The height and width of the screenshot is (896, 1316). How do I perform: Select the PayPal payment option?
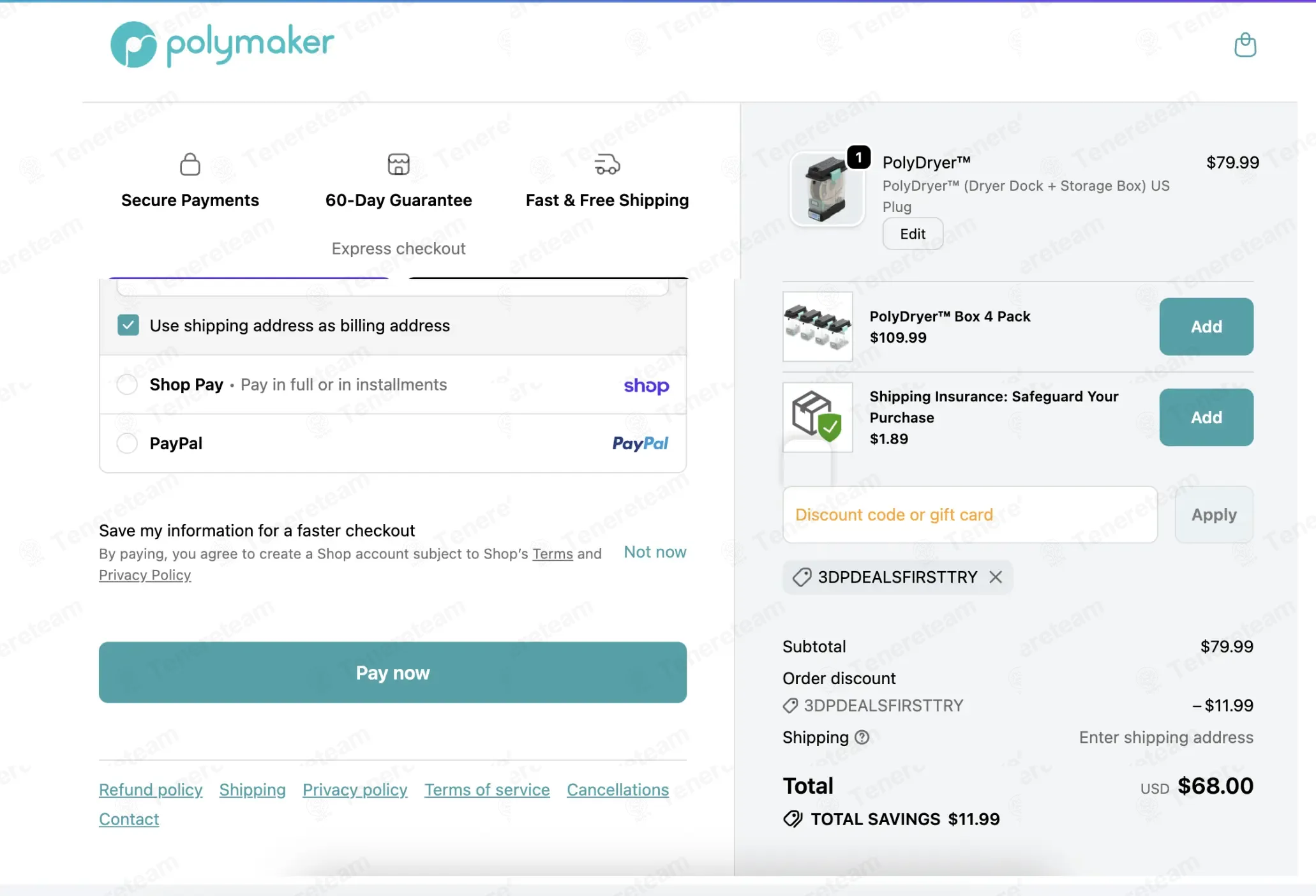[x=127, y=443]
